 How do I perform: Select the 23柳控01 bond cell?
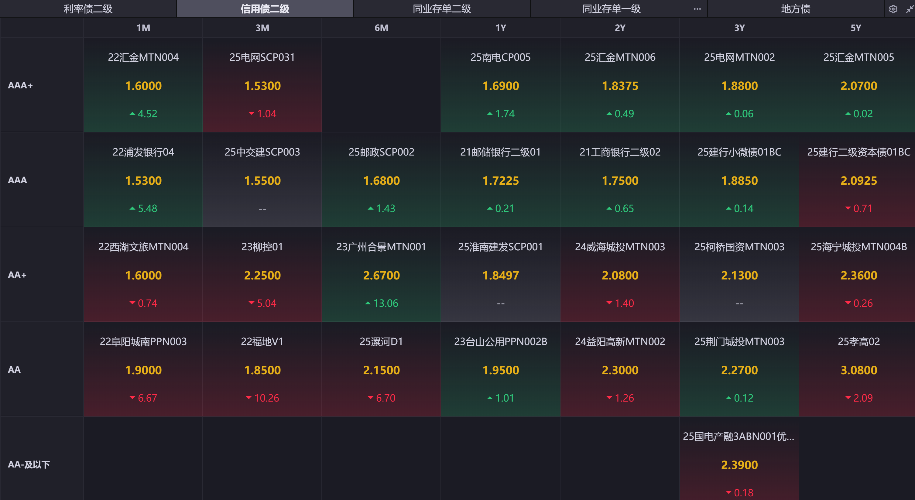point(262,275)
